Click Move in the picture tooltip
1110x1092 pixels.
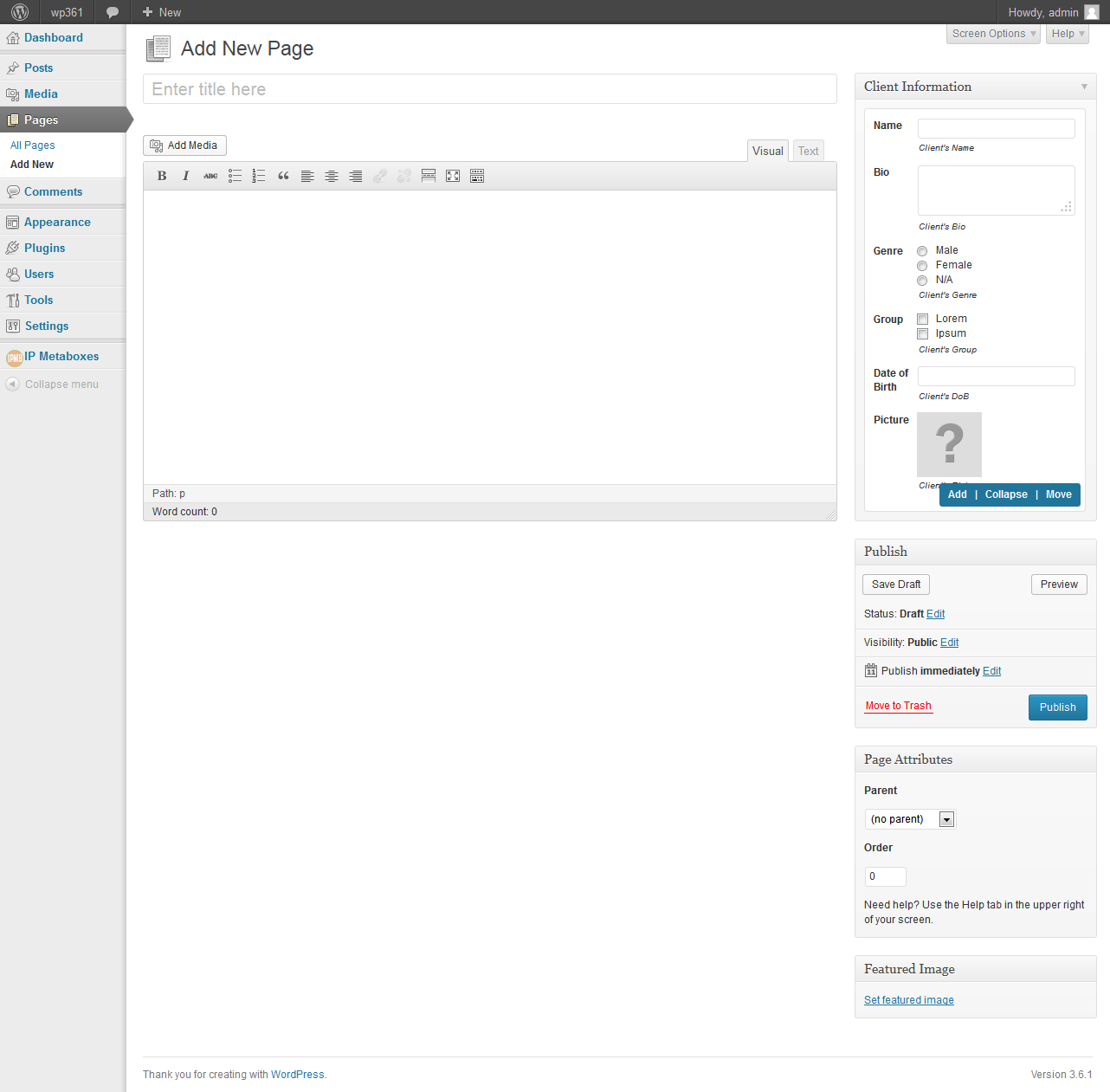click(1059, 494)
